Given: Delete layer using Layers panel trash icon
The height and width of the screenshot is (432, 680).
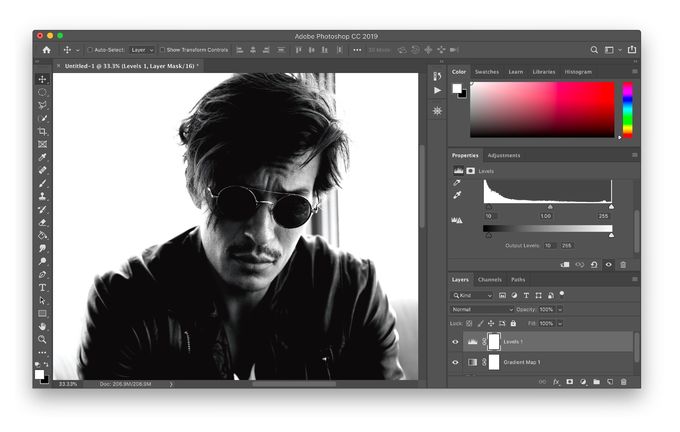Looking at the screenshot, I should (624, 382).
